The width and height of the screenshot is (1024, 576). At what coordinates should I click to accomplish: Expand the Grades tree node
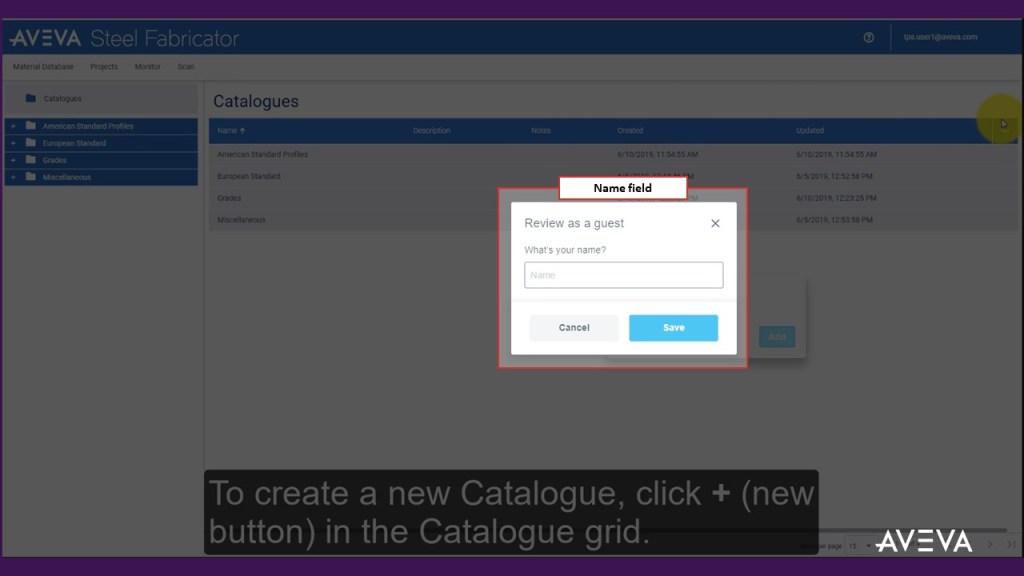[13, 160]
